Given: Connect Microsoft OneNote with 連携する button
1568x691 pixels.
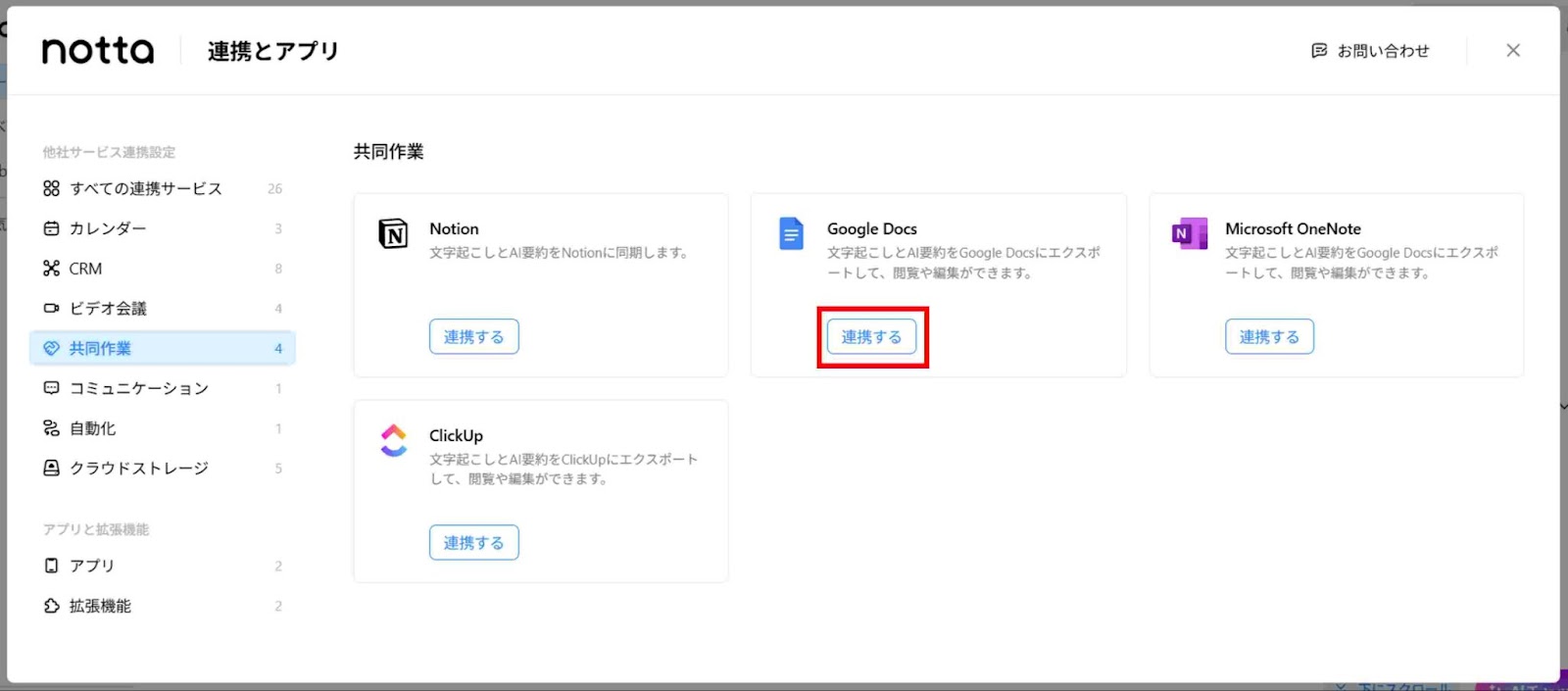Looking at the screenshot, I should (1270, 337).
